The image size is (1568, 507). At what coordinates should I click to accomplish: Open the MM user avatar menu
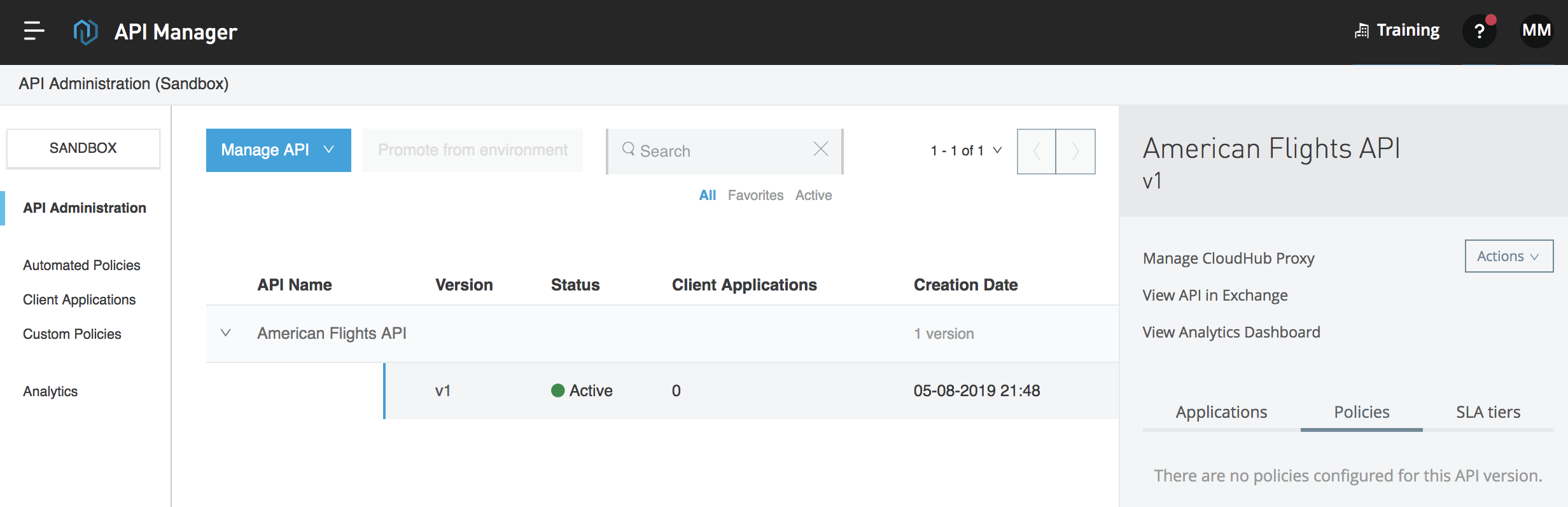pos(1536,31)
